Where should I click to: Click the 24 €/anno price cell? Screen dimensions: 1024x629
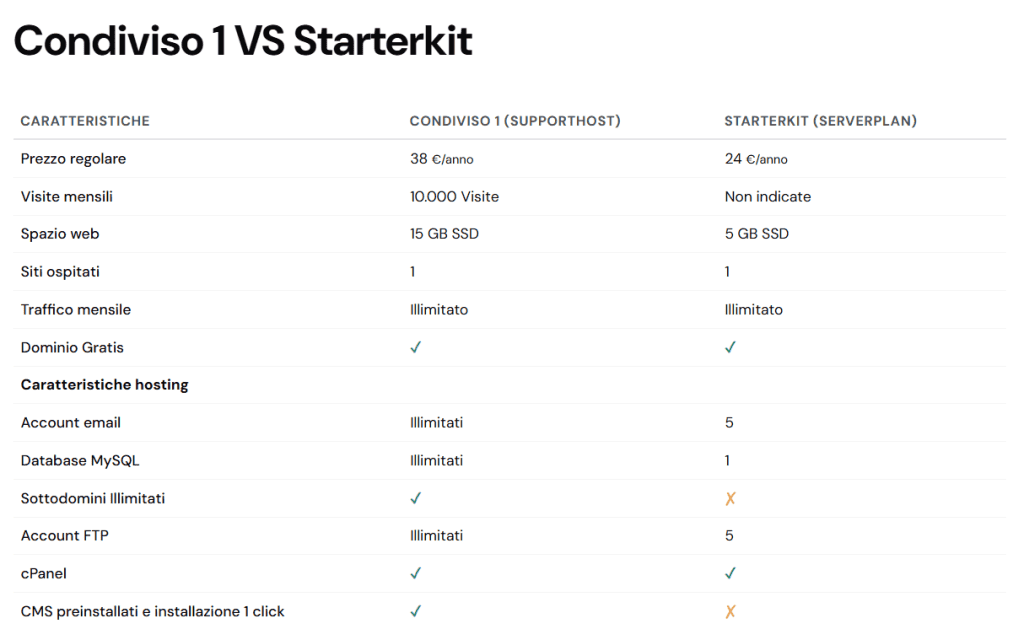756,159
